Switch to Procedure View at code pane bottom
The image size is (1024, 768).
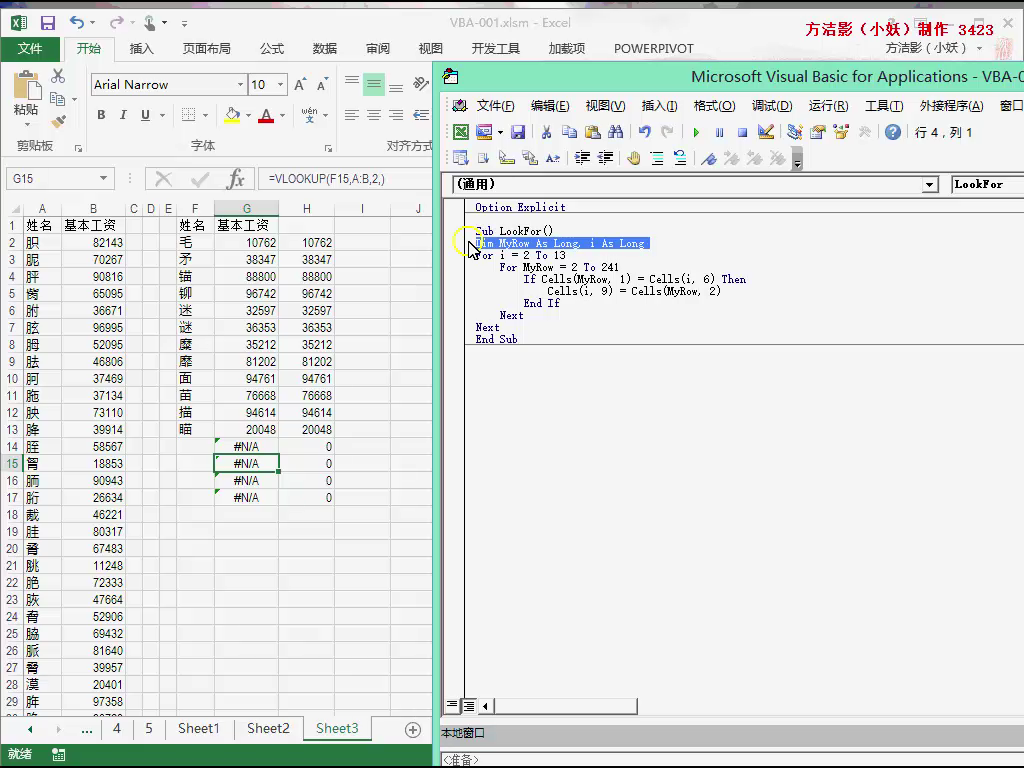coord(452,705)
